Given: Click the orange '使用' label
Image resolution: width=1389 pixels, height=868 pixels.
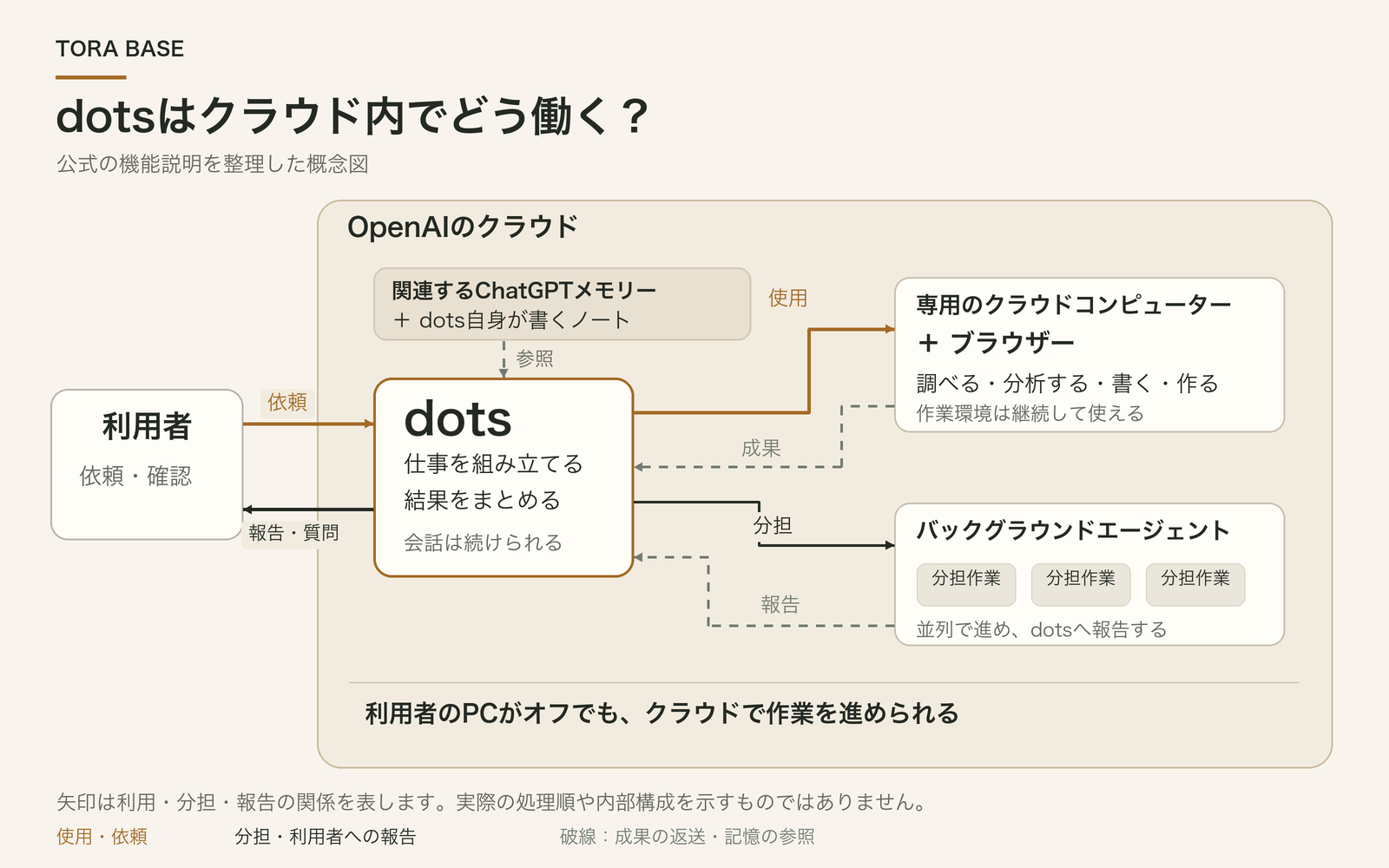Looking at the screenshot, I should coord(788,298).
